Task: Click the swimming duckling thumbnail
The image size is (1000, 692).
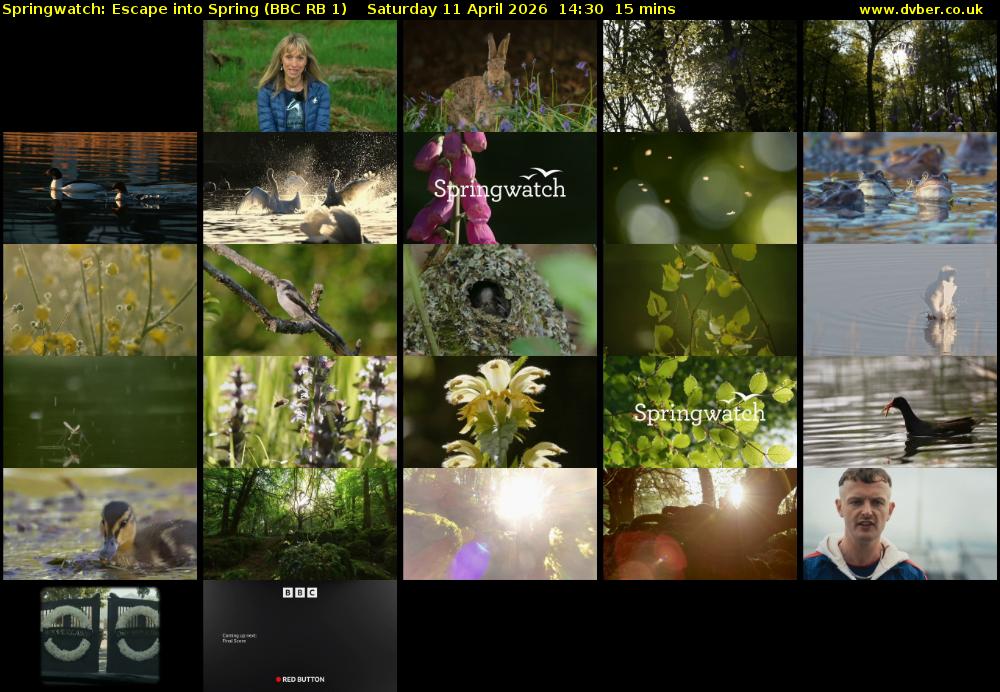Action: [x=100, y=523]
